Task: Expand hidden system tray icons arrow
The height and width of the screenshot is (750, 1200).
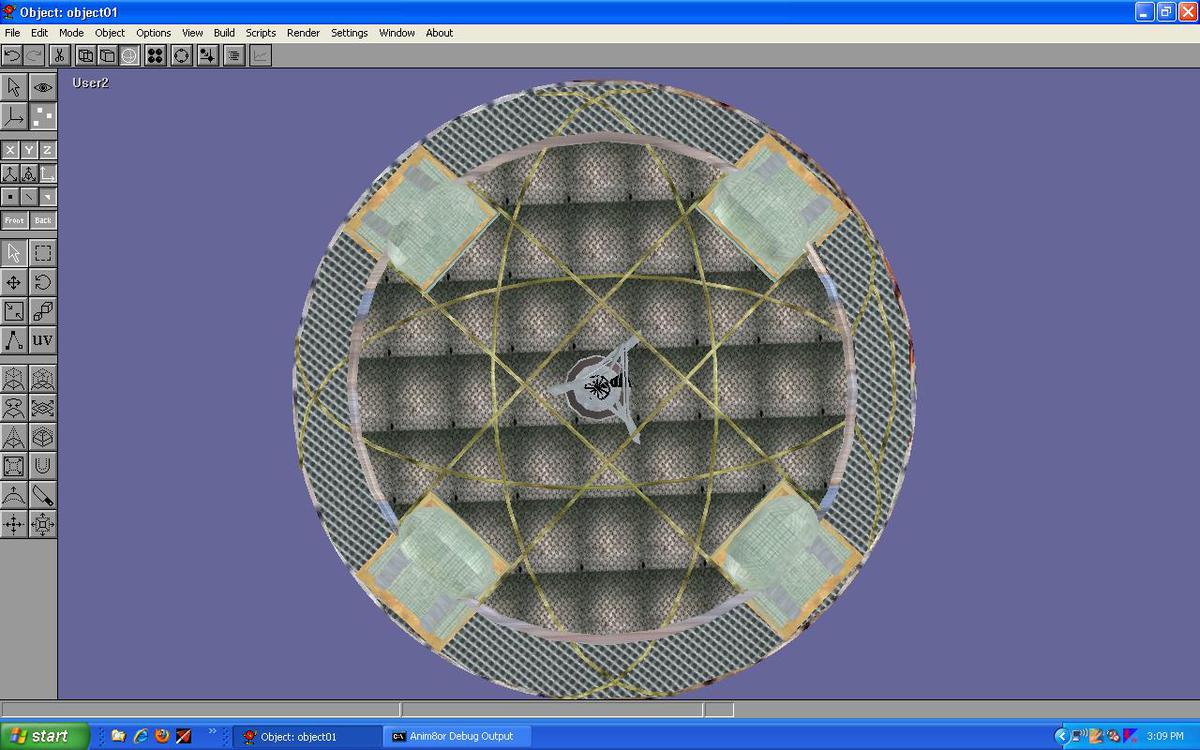Action: (1062, 736)
